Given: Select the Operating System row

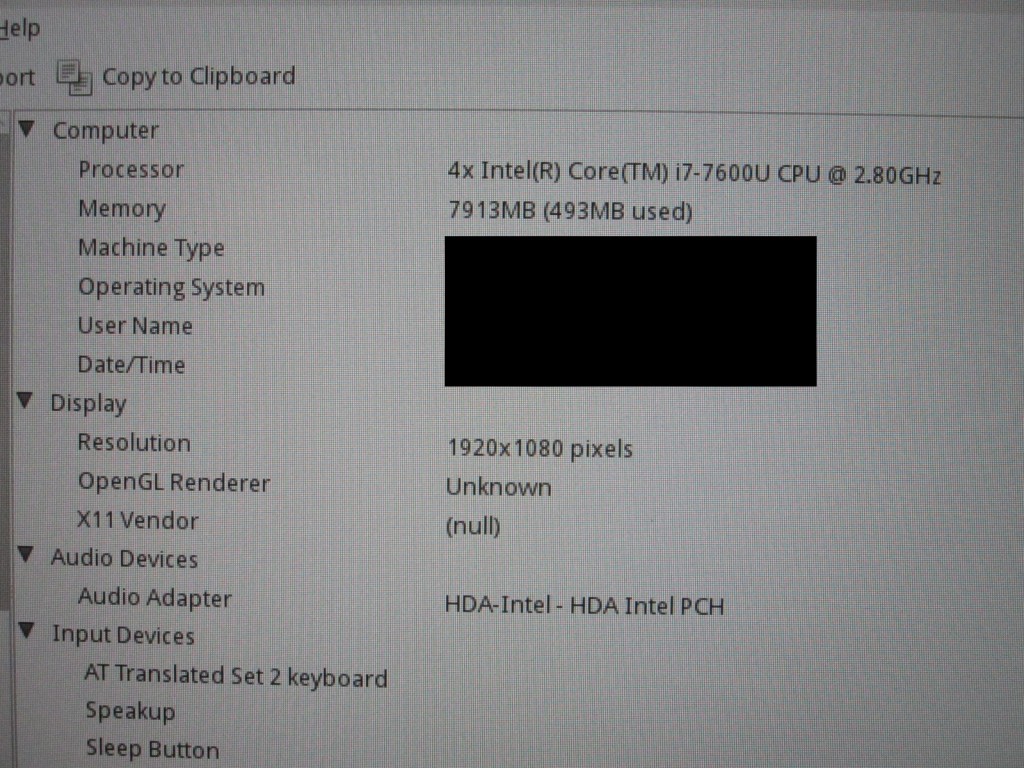Looking at the screenshot, I should (x=171, y=287).
